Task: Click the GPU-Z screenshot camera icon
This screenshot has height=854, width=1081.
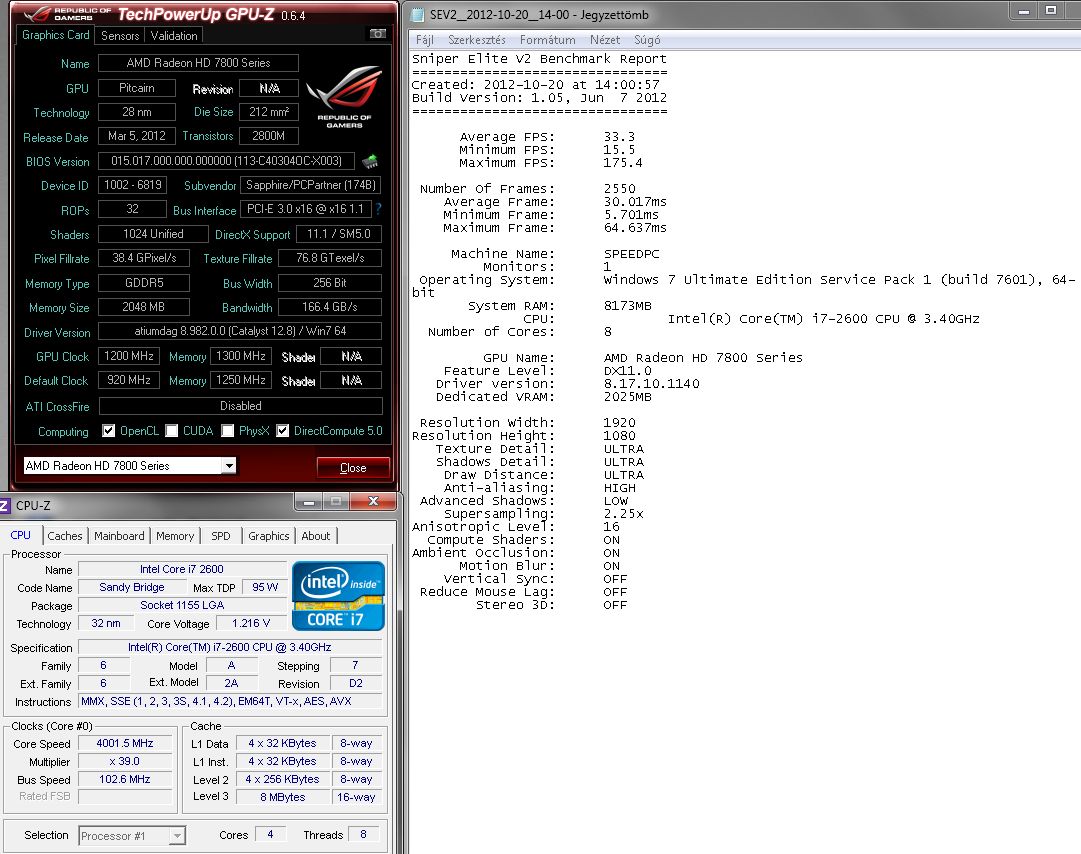Action: pos(377,34)
